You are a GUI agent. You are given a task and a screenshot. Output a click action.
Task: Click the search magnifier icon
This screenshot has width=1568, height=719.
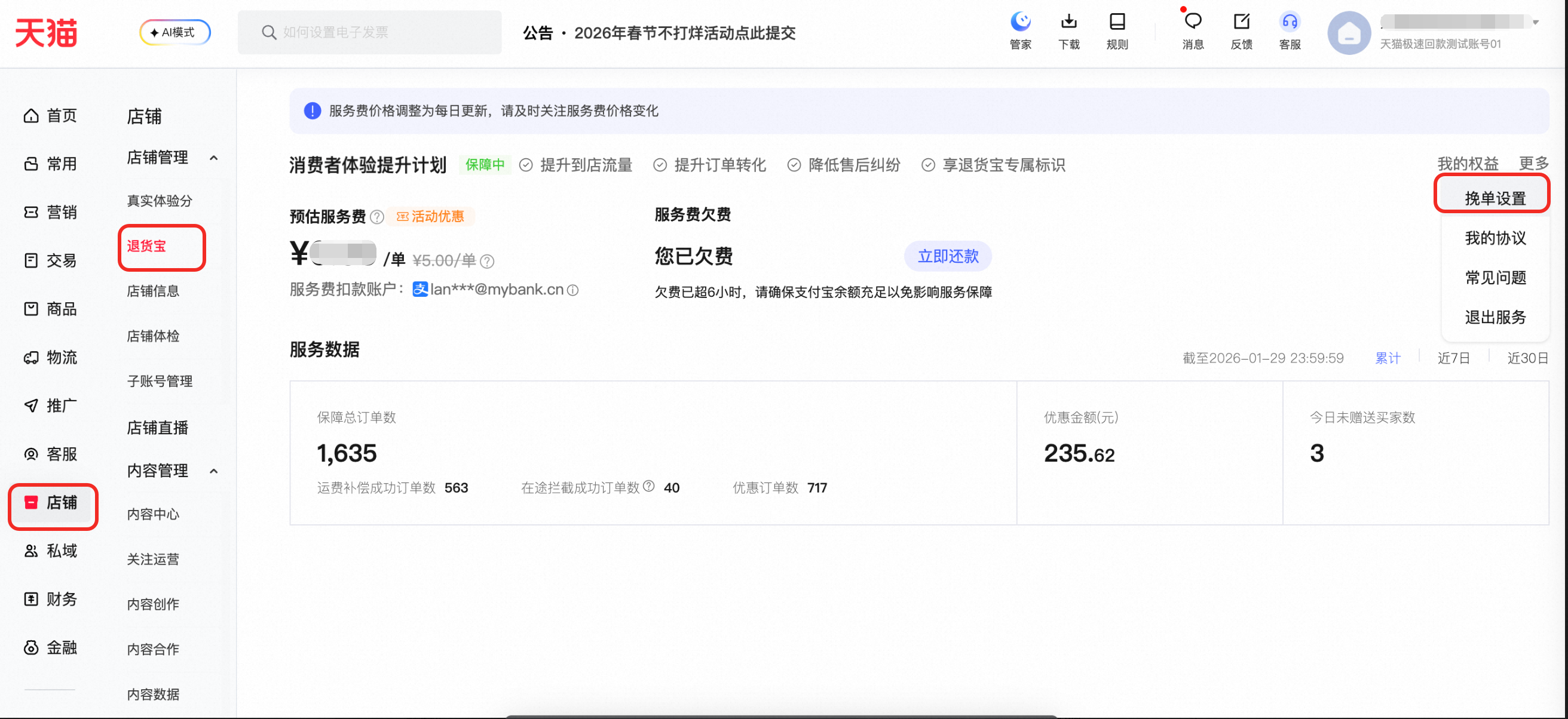pos(268,32)
